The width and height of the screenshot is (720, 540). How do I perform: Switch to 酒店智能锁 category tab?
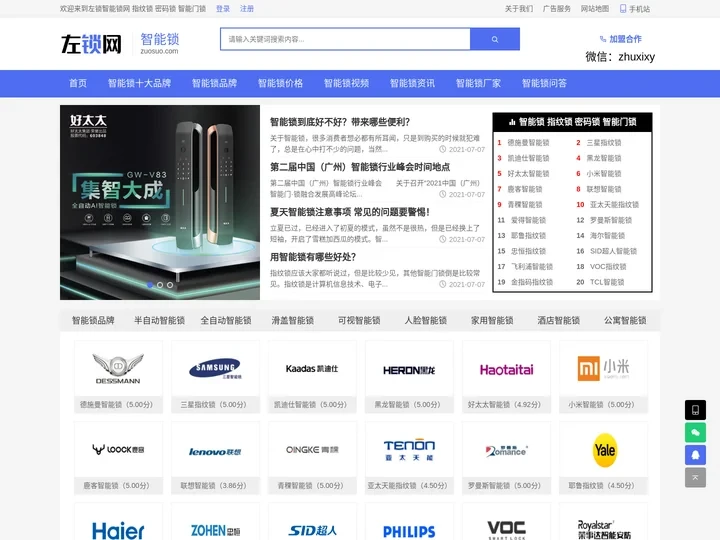pyautogui.click(x=558, y=321)
